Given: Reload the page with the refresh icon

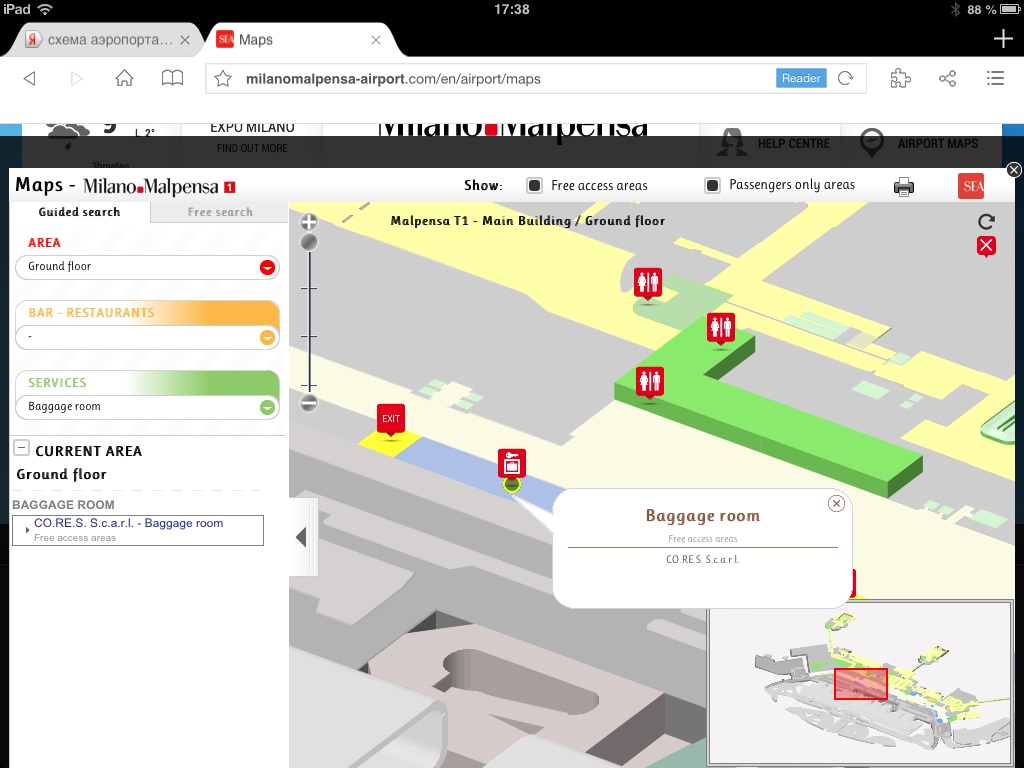Looking at the screenshot, I should coord(846,78).
